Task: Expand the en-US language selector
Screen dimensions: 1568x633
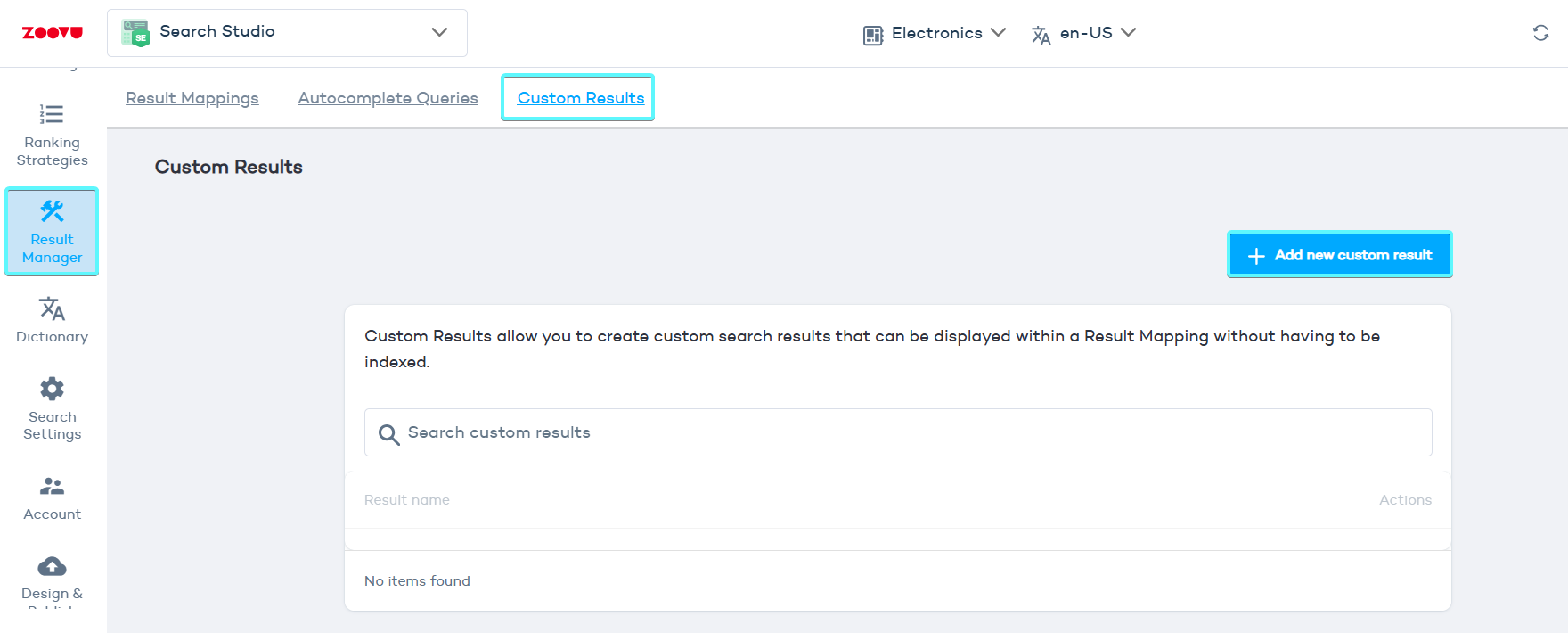Action: [1083, 34]
